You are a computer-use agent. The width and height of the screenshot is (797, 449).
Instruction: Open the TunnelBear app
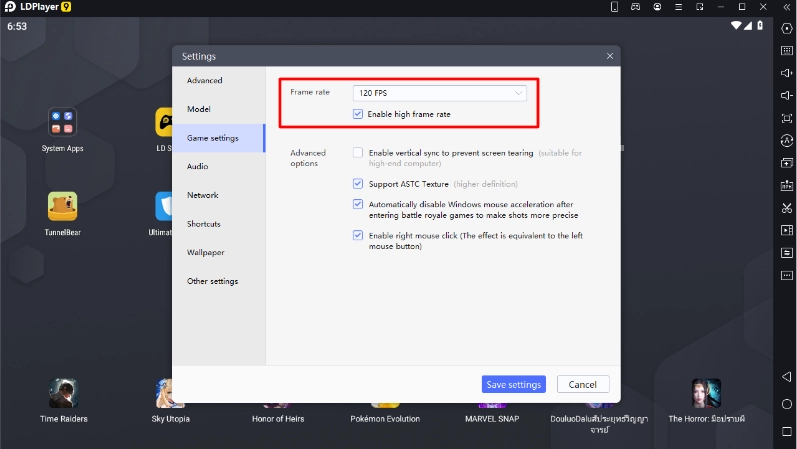[x=62, y=206]
